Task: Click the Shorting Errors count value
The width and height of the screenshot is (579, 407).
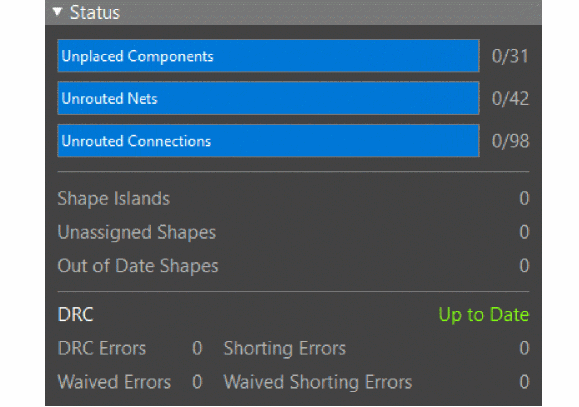Action: point(524,348)
